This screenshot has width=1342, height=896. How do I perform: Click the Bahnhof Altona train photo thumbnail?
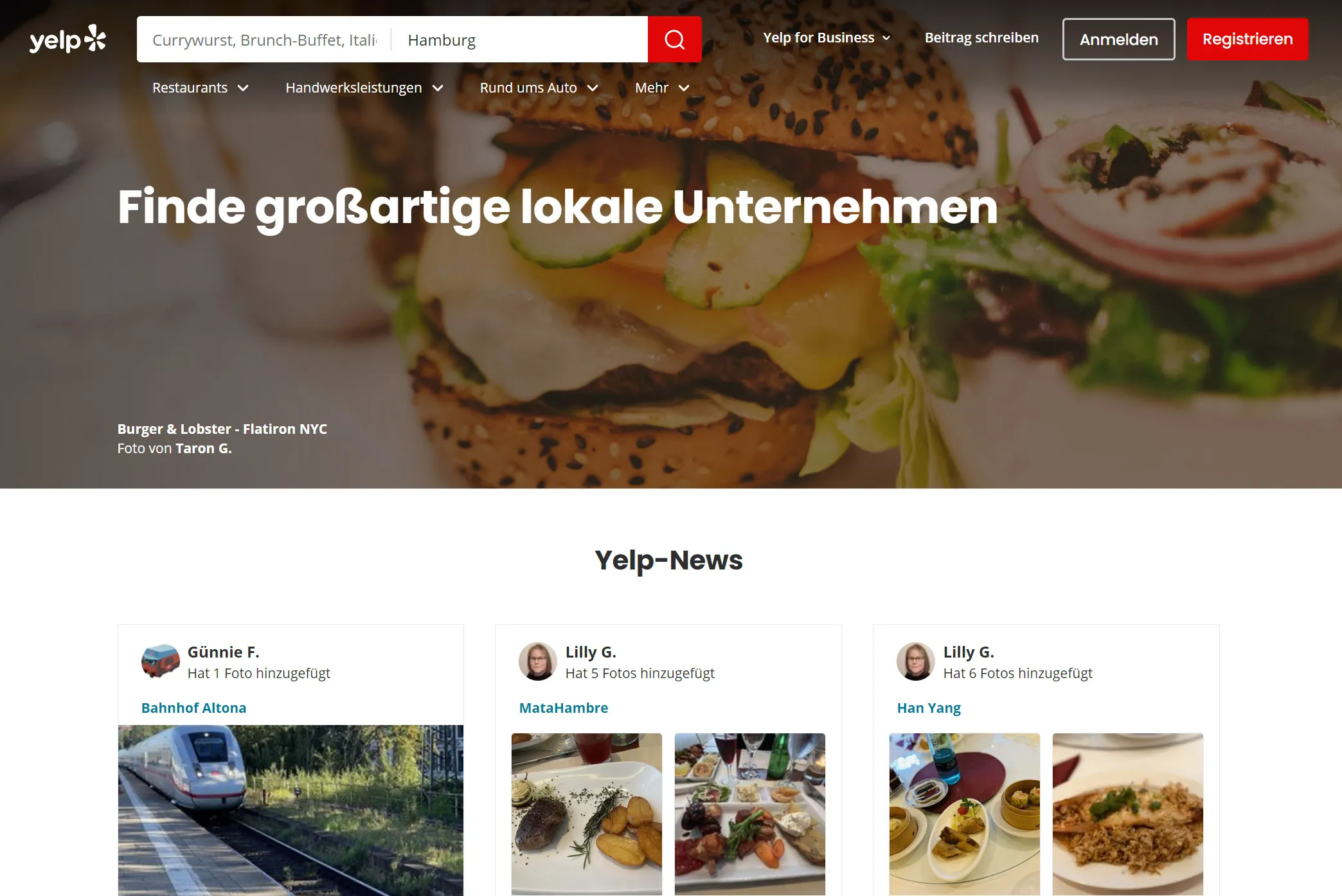click(290, 810)
